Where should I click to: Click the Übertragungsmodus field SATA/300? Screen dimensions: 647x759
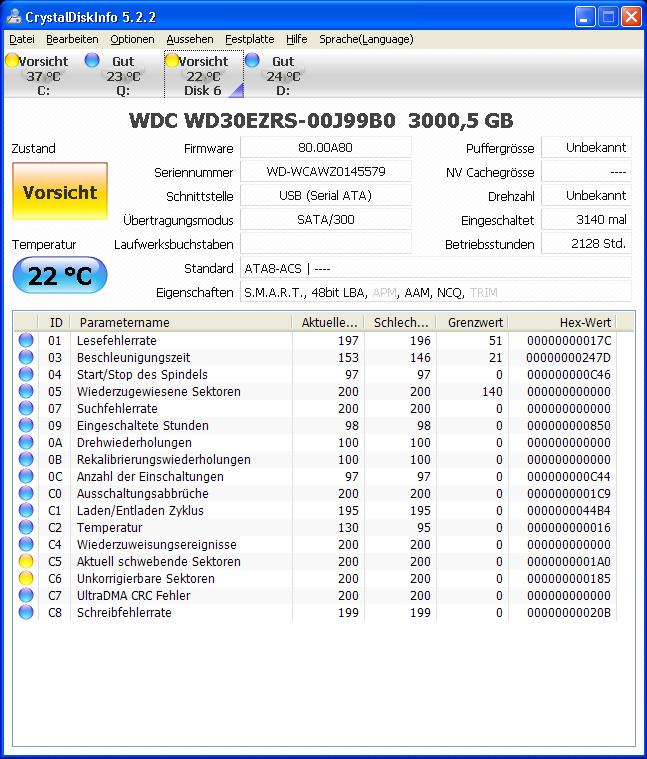(x=326, y=220)
